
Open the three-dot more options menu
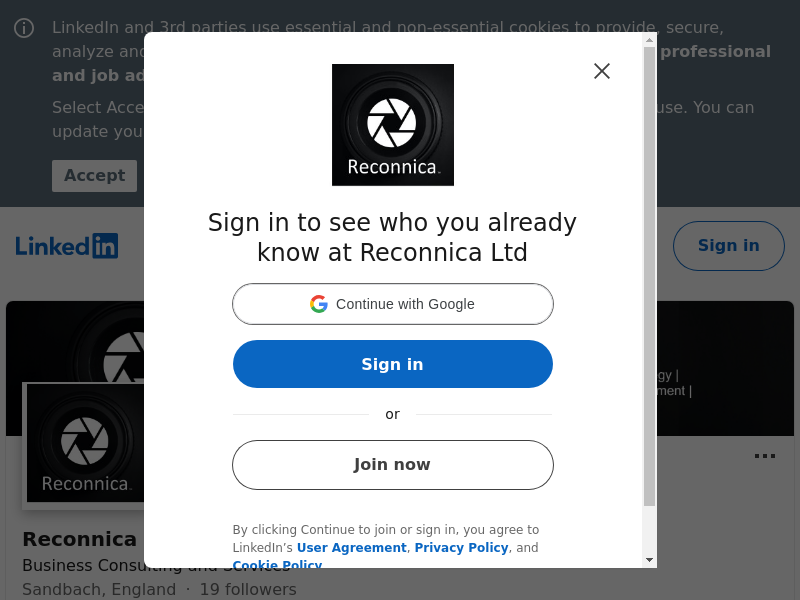pos(764,456)
